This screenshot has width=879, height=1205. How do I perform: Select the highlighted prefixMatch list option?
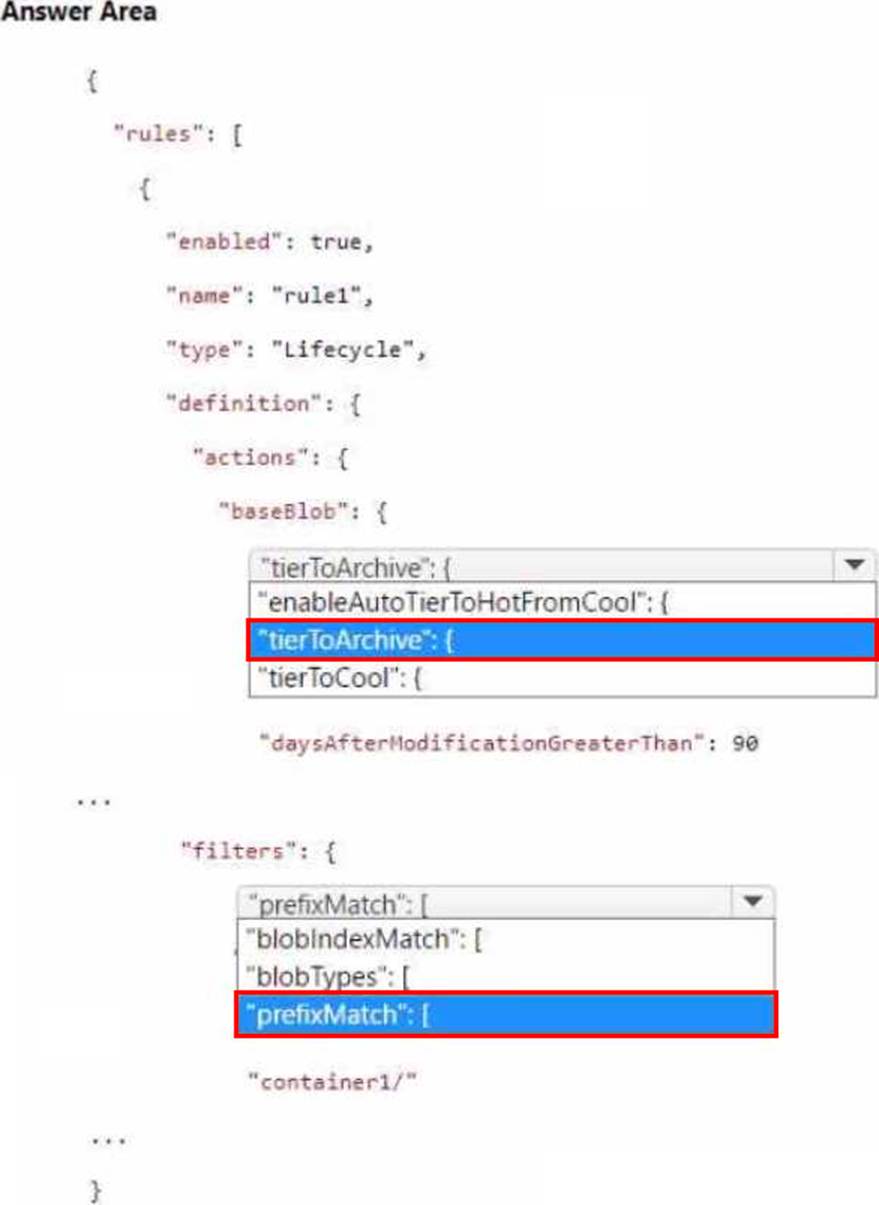(x=505, y=1014)
